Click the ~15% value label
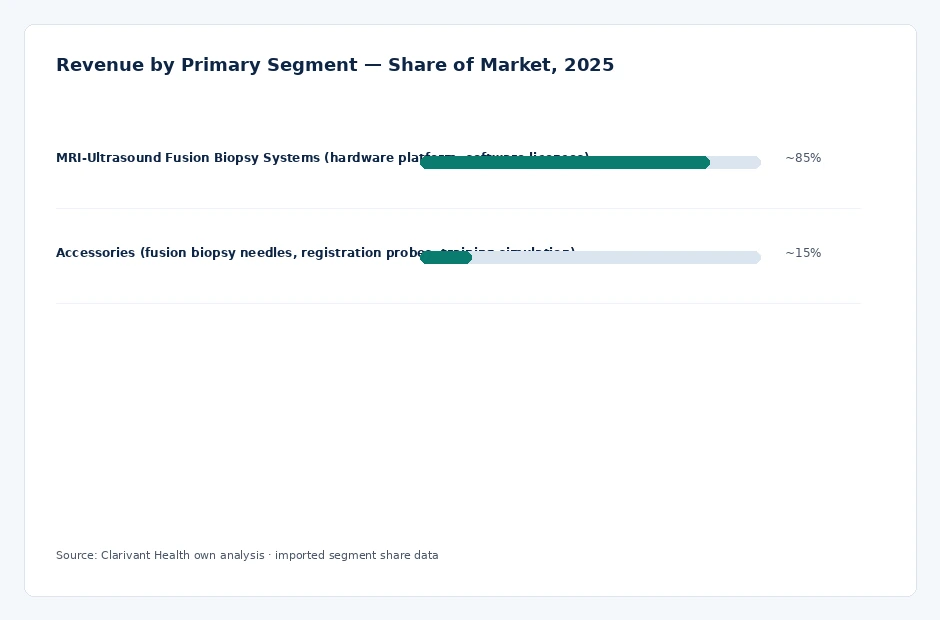Screen dimensions: 940x620 point(803,252)
